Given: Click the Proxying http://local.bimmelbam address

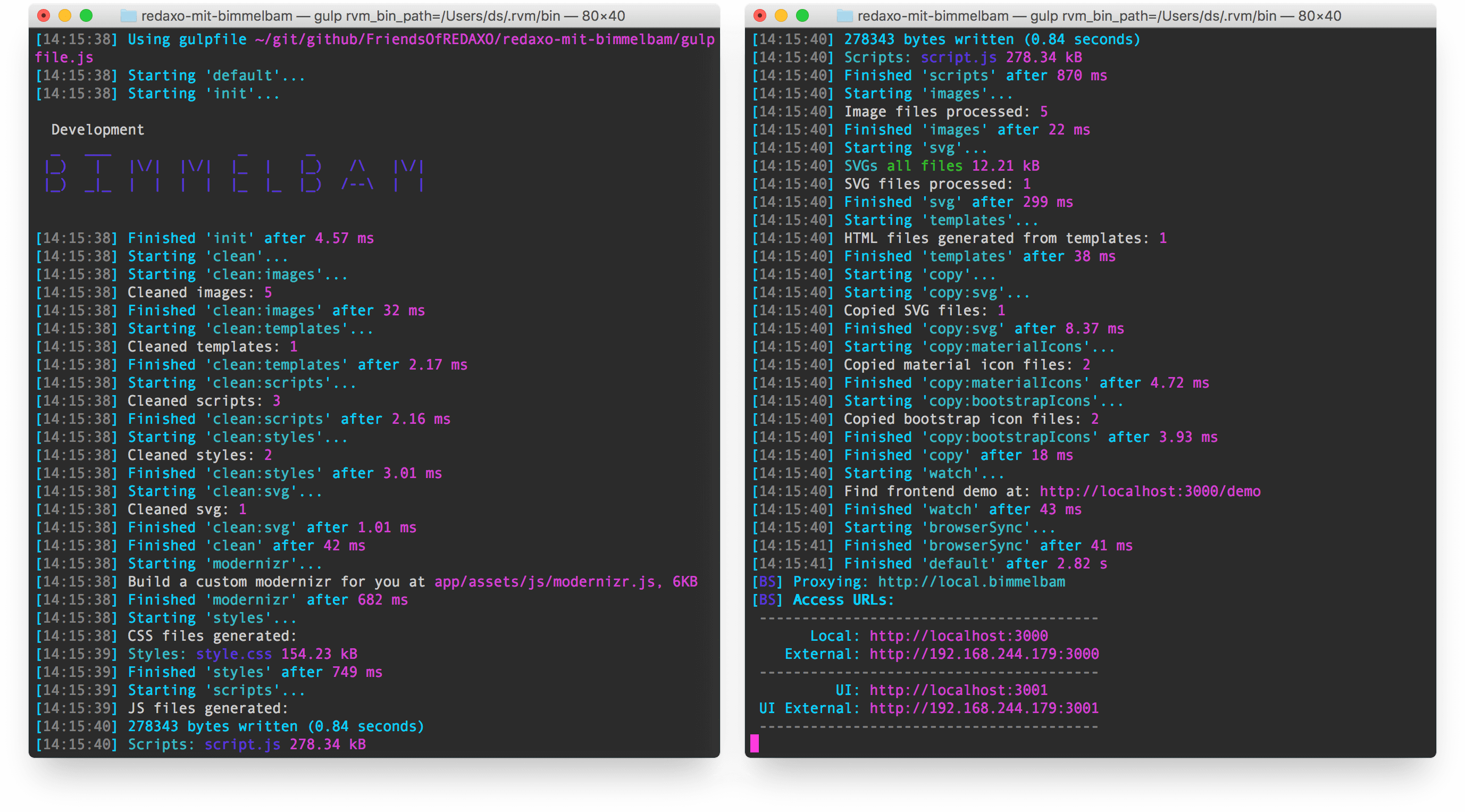Looking at the screenshot, I should tap(972, 582).
